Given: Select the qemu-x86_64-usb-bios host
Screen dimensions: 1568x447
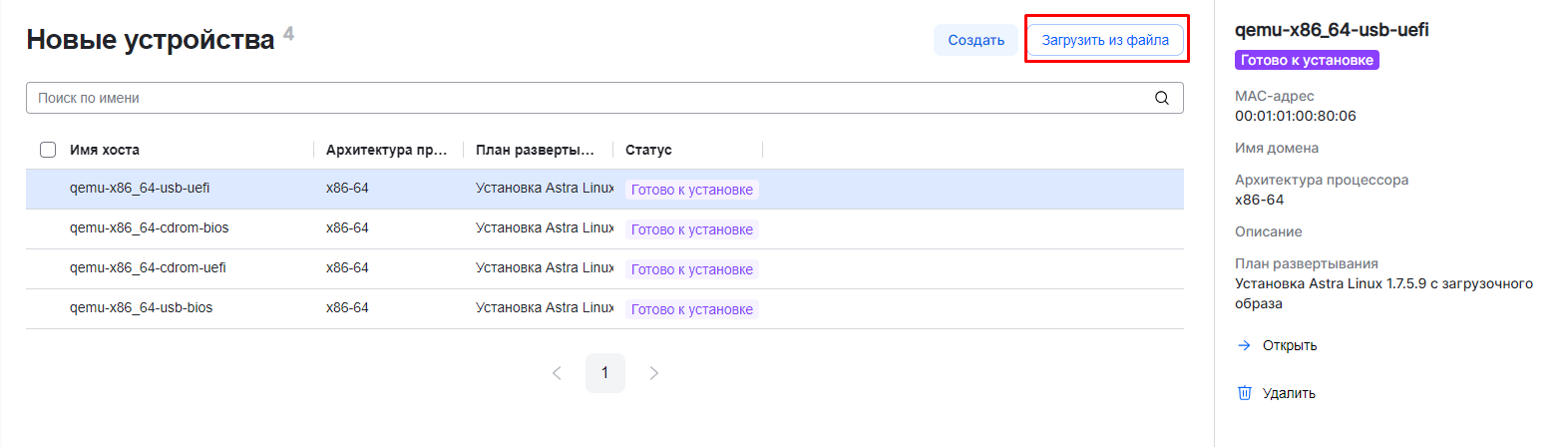Looking at the screenshot, I should (x=142, y=308).
